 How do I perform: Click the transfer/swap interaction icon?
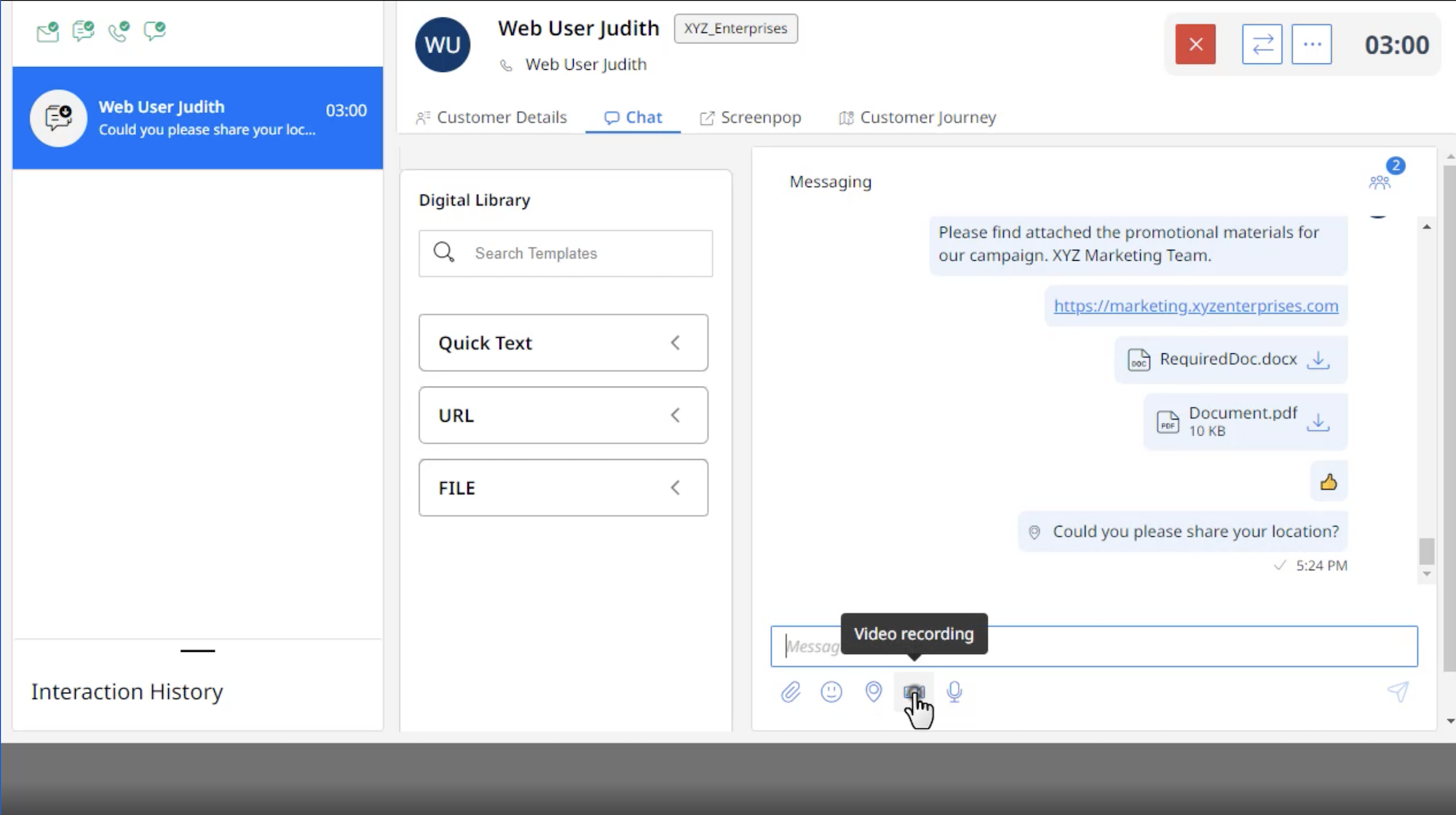point(1262,44)
